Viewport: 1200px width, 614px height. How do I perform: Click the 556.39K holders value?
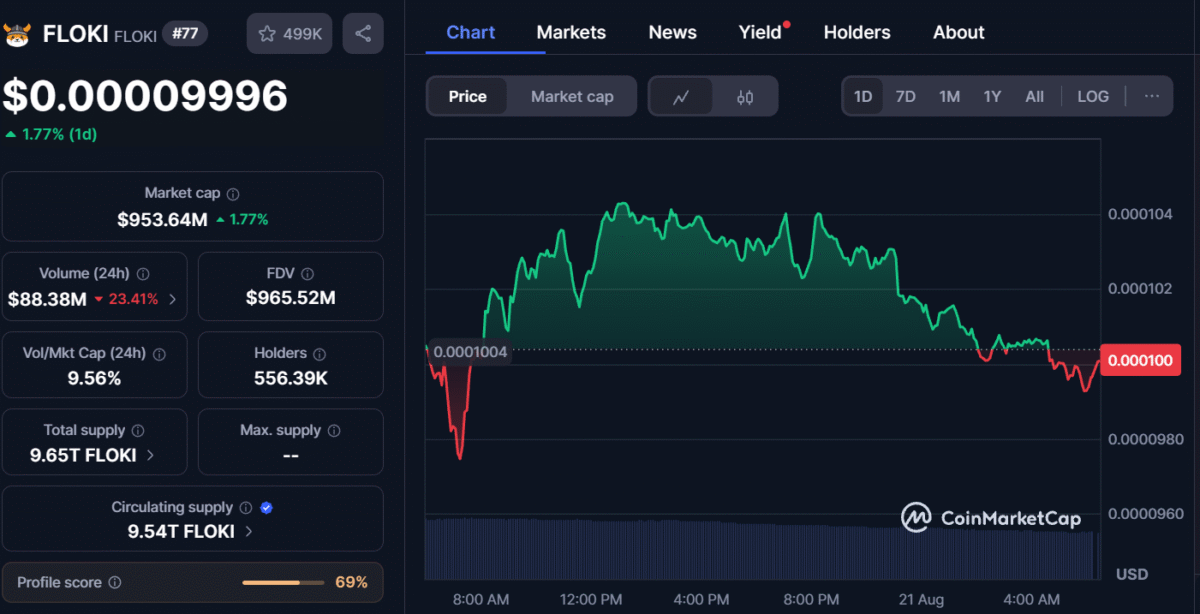click(x=291, y=378)
